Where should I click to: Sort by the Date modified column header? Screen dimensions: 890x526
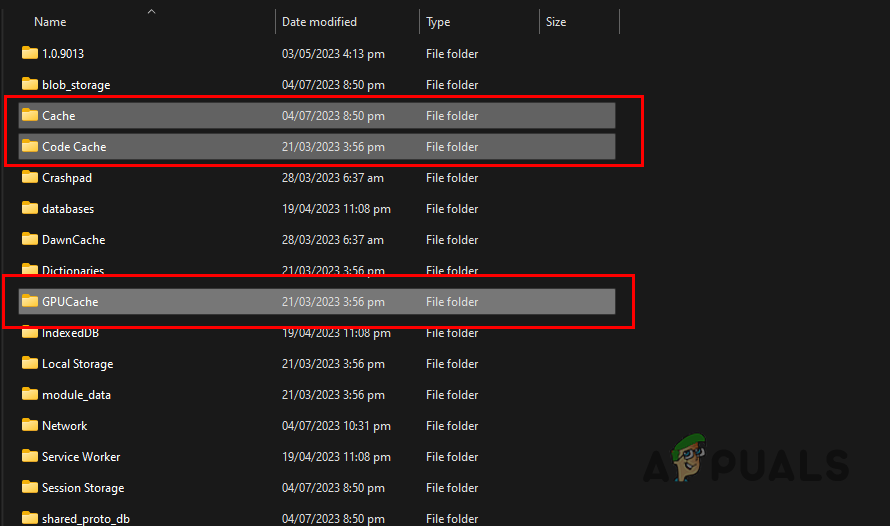click(319, 22)
